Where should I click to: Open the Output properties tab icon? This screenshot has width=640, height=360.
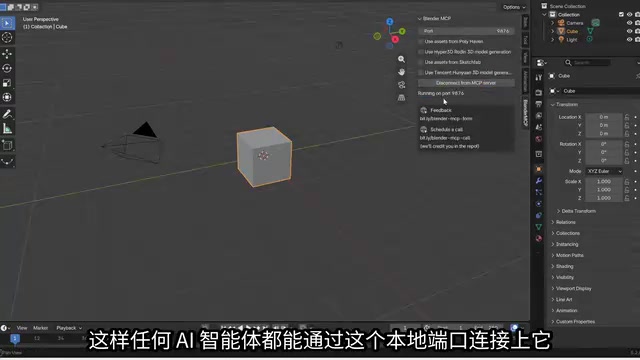539,104
